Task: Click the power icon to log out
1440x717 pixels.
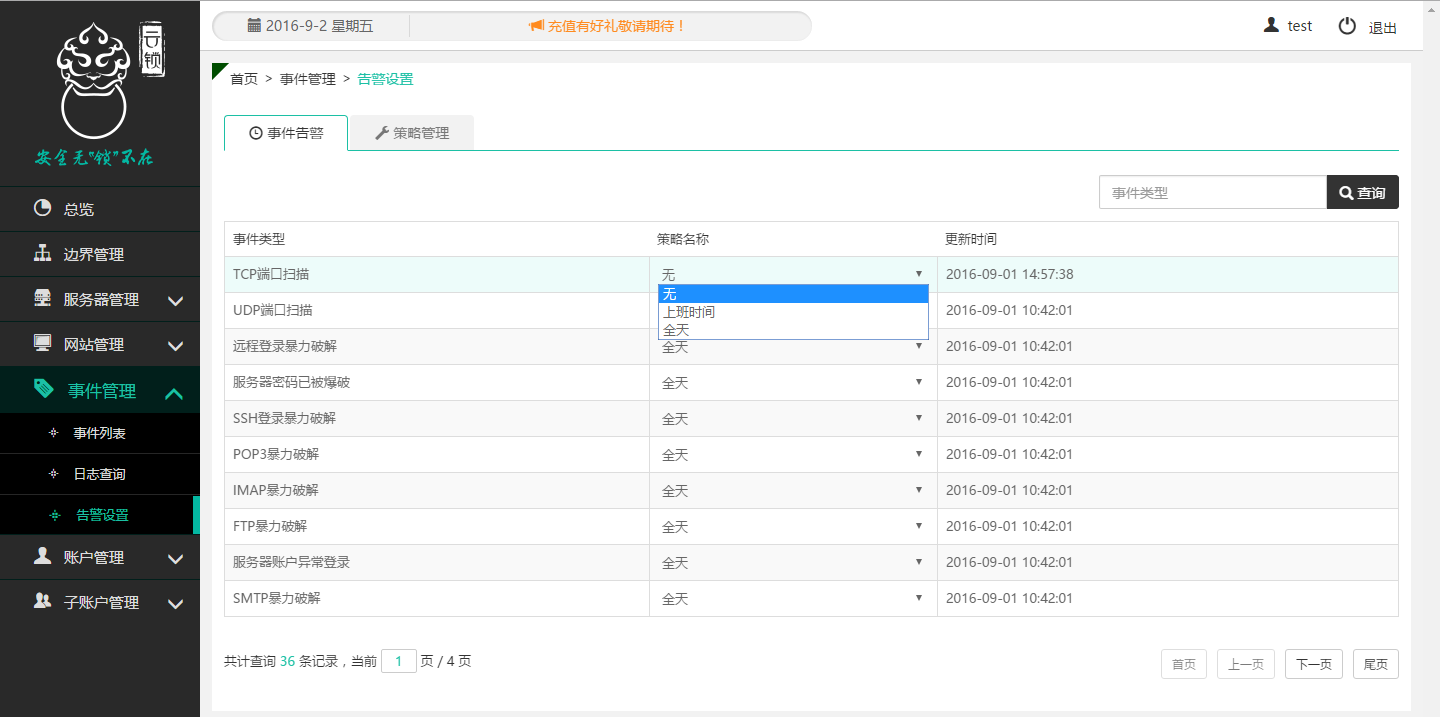Action: [x=1347, y=26]
